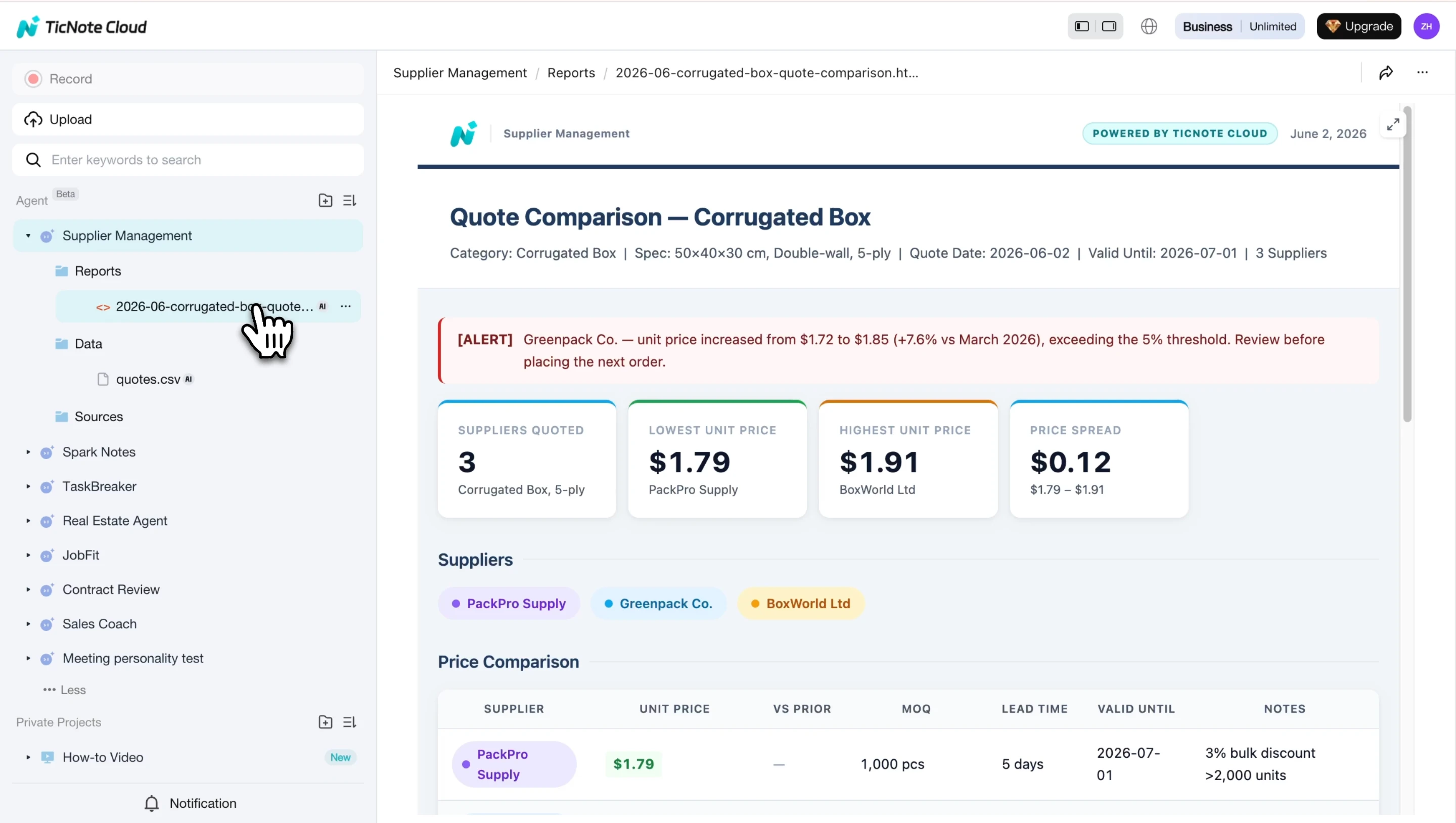
Task: Open the Reports folder
Action: point(97,271)
